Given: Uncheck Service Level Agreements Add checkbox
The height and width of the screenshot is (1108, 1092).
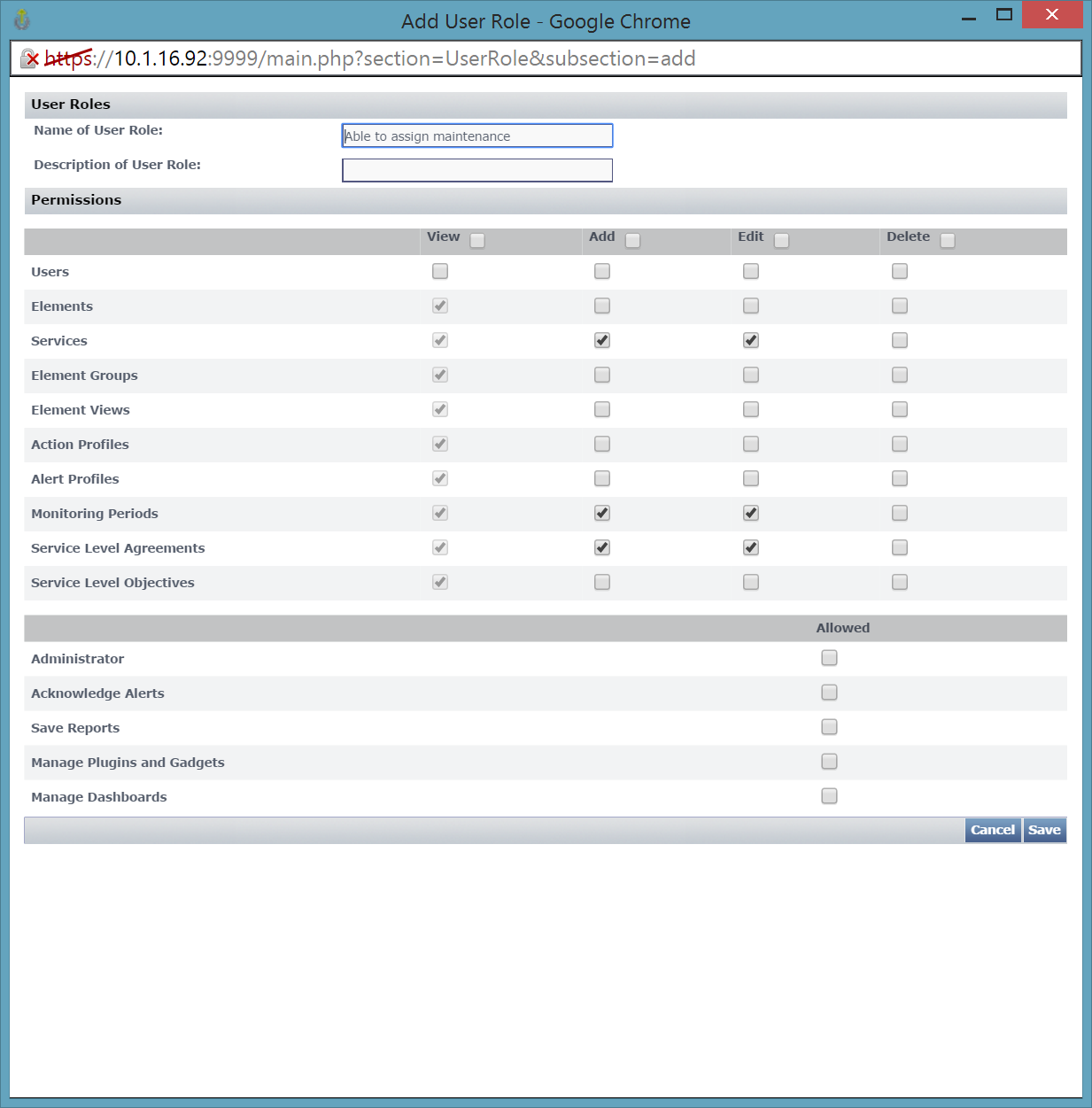Looking at the screenshot, I should click(602, 547).
